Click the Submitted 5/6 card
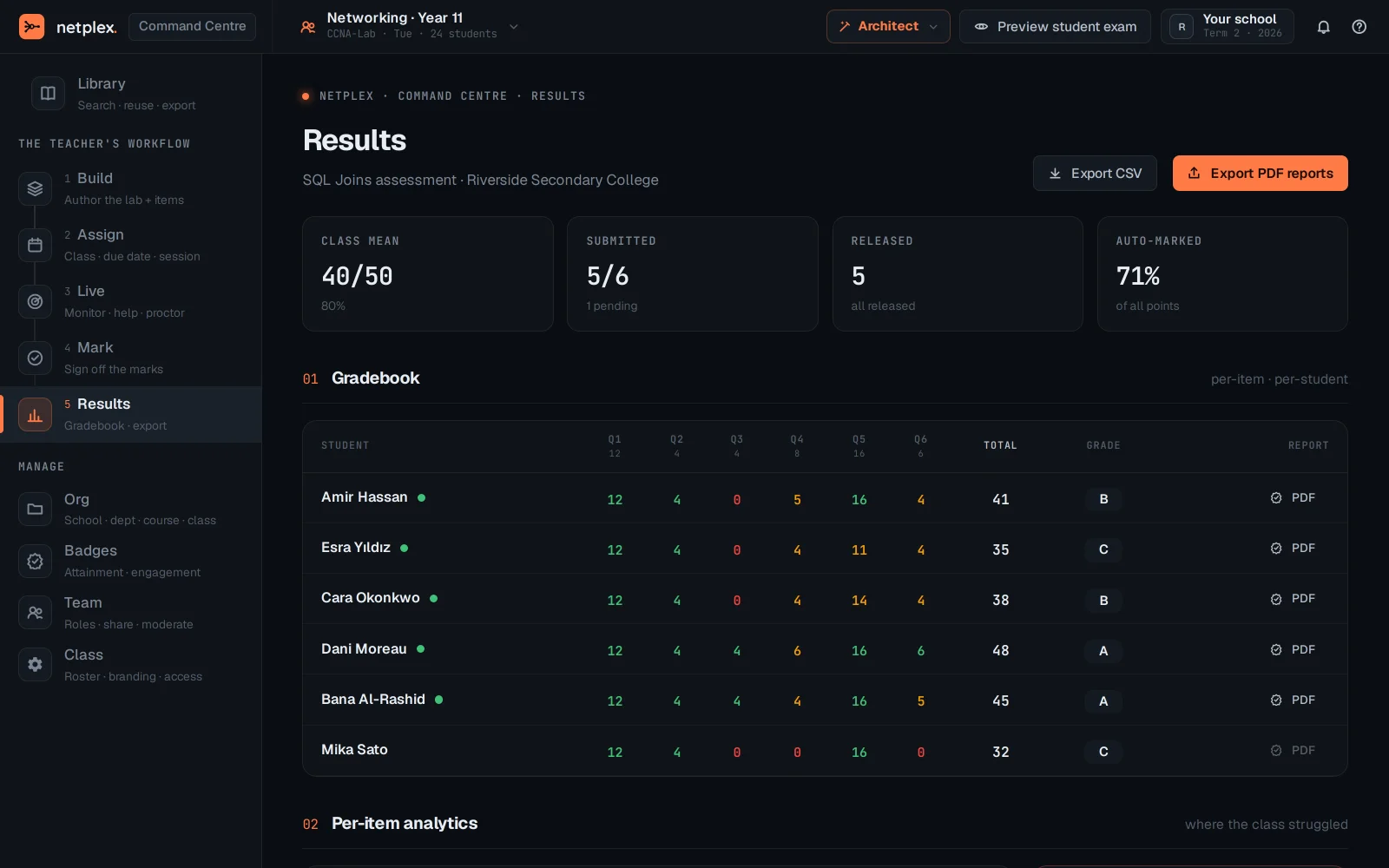The height and width of the screenshot is (868, 1389). pyautogui.click(x=693, y=273)
